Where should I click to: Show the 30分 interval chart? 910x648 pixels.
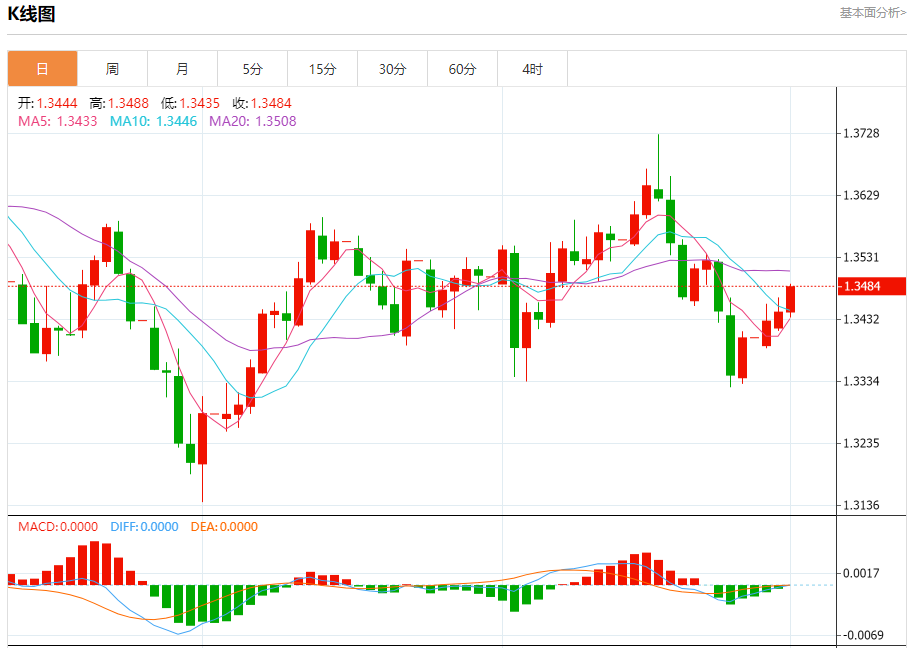[392, 69]
